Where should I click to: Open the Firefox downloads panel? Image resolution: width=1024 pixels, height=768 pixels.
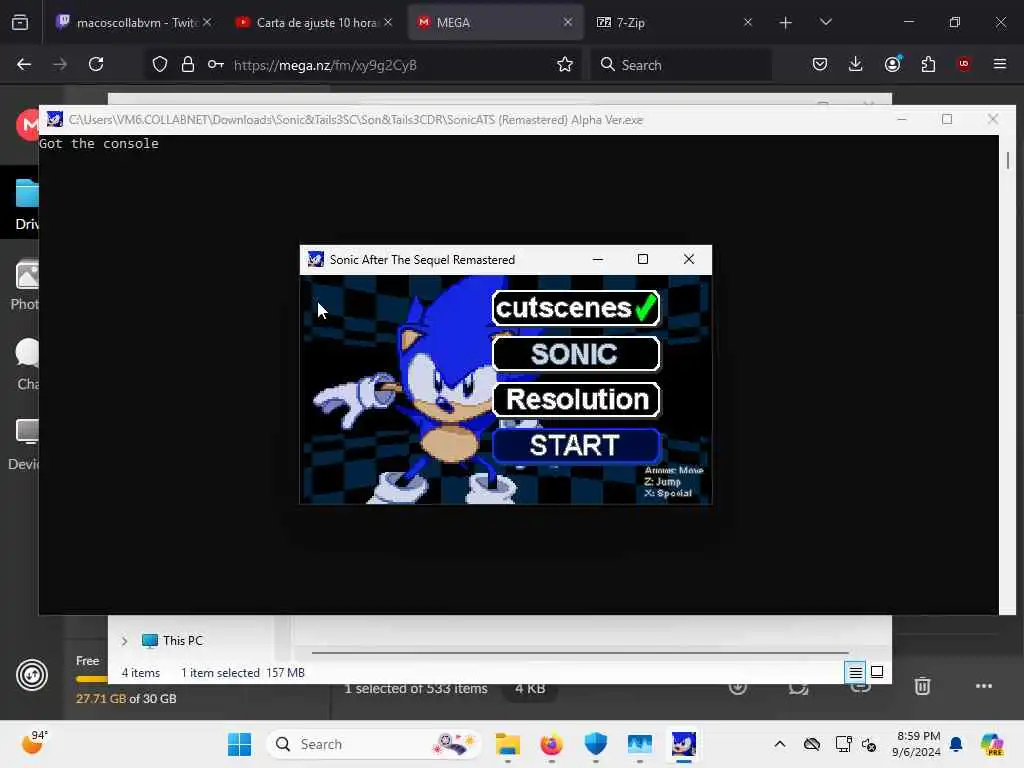[856, 64]
